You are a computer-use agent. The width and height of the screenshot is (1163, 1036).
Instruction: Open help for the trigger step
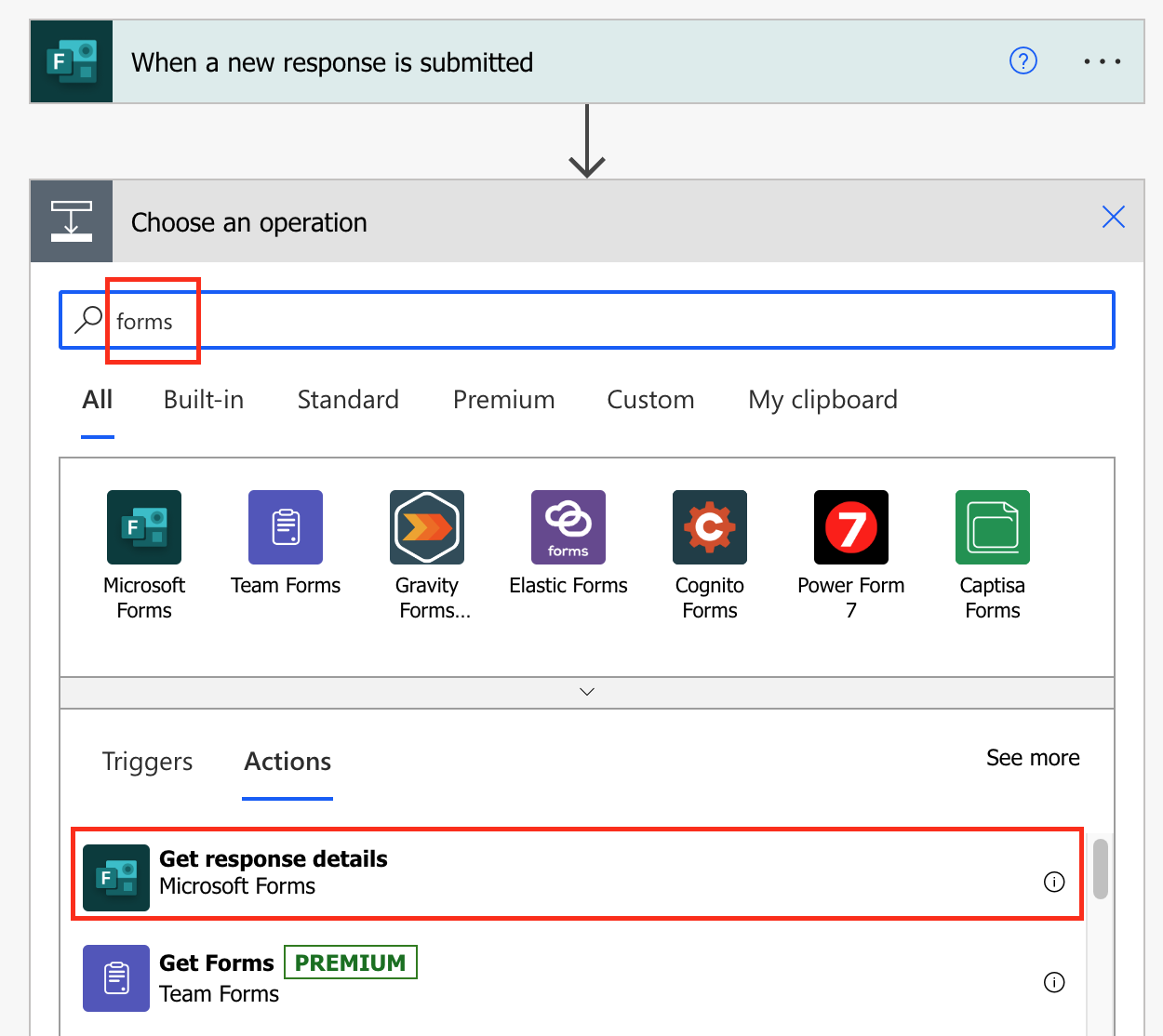1023,61
